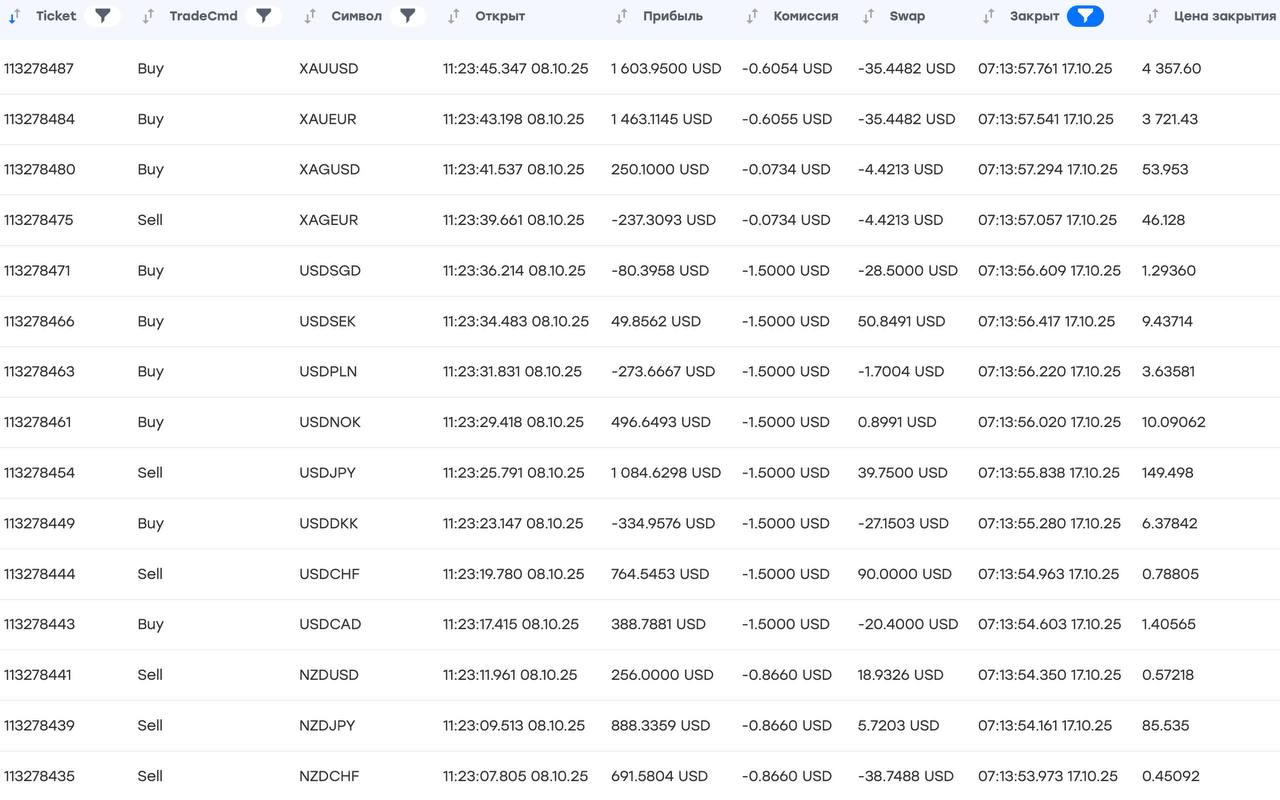Click the sort arrows beside Комиссия header
Image resolution: width=1280 pixels, height=800 pixels.
(x=752, y=16)
